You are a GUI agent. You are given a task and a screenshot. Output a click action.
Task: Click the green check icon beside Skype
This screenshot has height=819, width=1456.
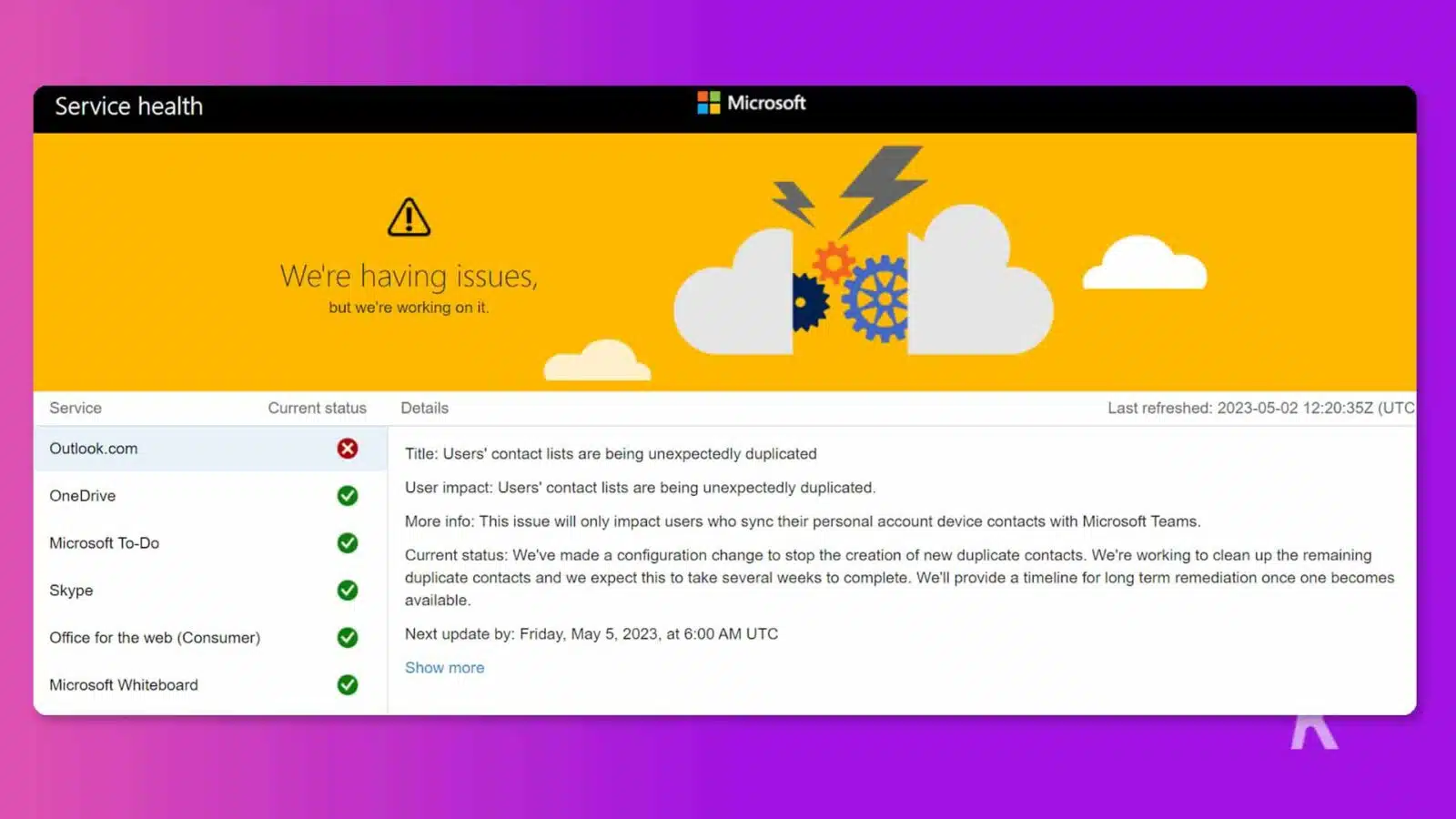(348, 591)
